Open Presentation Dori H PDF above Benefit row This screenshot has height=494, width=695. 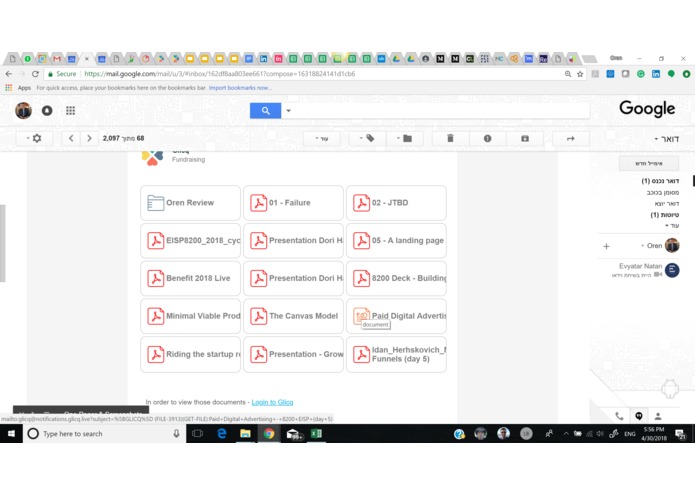pos(293,241)
